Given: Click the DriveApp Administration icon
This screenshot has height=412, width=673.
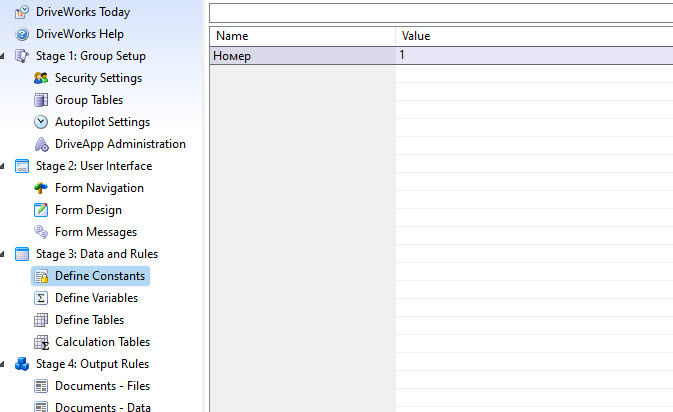Looking at the screenshot, I should (41, 144).
